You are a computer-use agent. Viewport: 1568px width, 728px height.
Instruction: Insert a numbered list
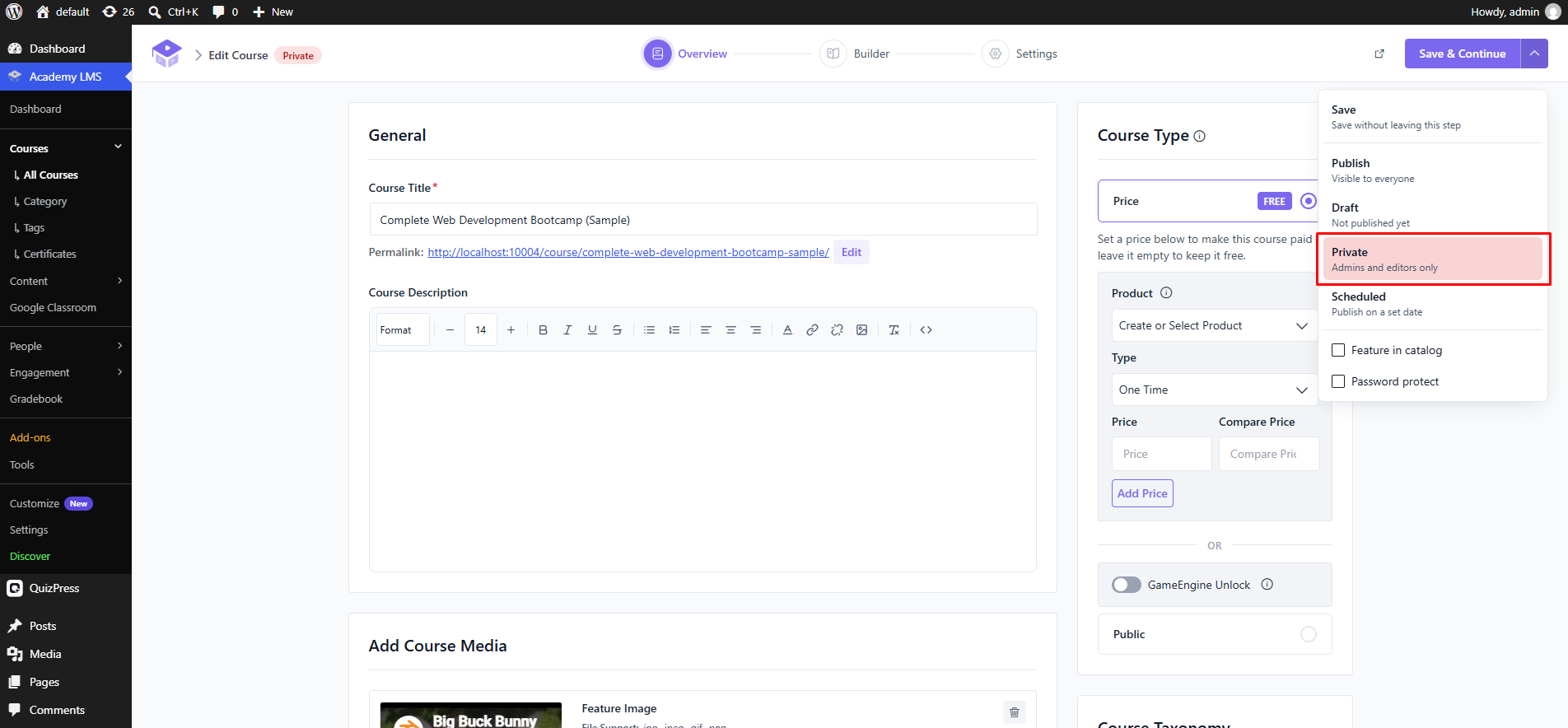pyautogui.click(x=674, y=330)
